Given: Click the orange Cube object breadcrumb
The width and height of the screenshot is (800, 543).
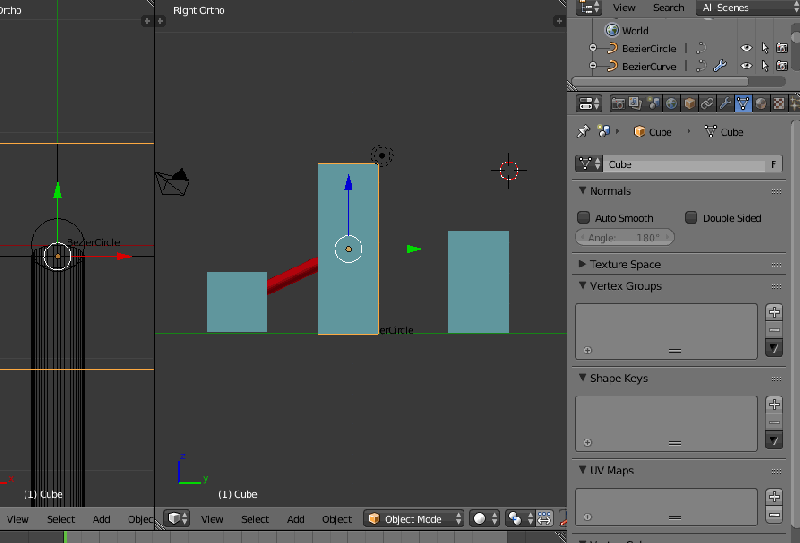Looking at the screenshot, I should pos(653,132).
